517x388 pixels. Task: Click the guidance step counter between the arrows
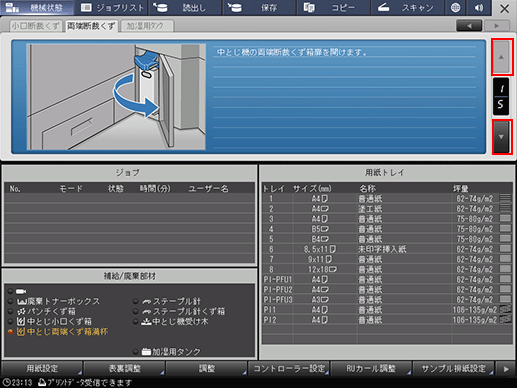[x=501, y=97]
